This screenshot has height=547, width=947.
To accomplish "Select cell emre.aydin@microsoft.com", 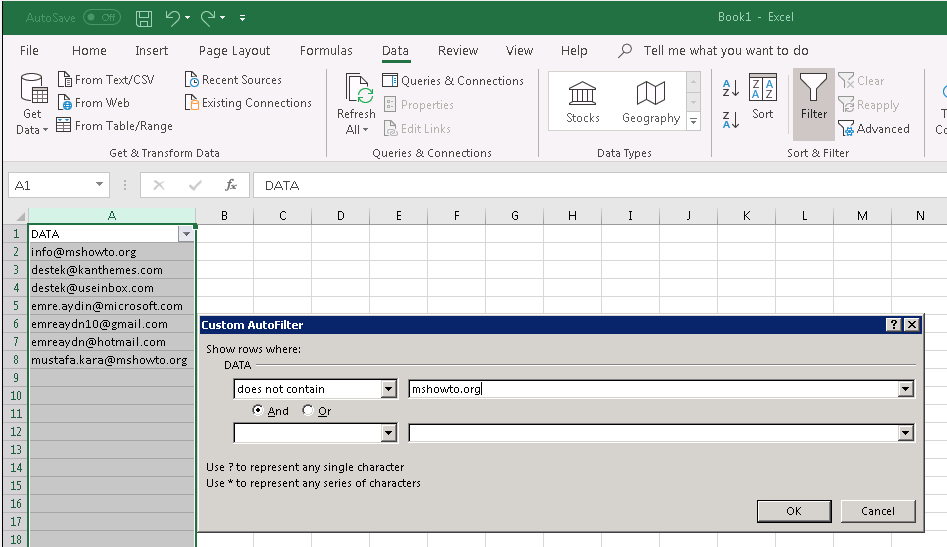I will coord(112,305).
